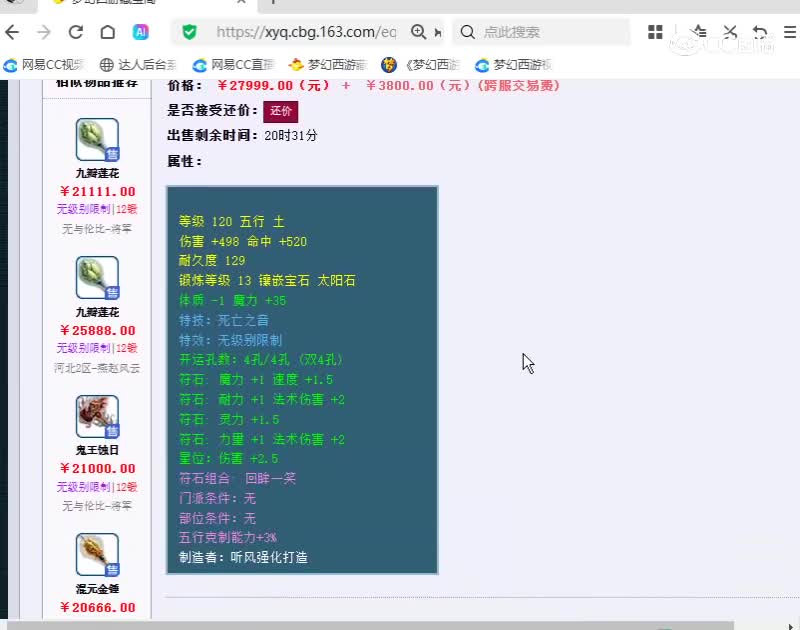The width and height of the screenshot is (800, 630).
Task: Click price ¥20666.00 in recommendations
Action: [97, 607]
